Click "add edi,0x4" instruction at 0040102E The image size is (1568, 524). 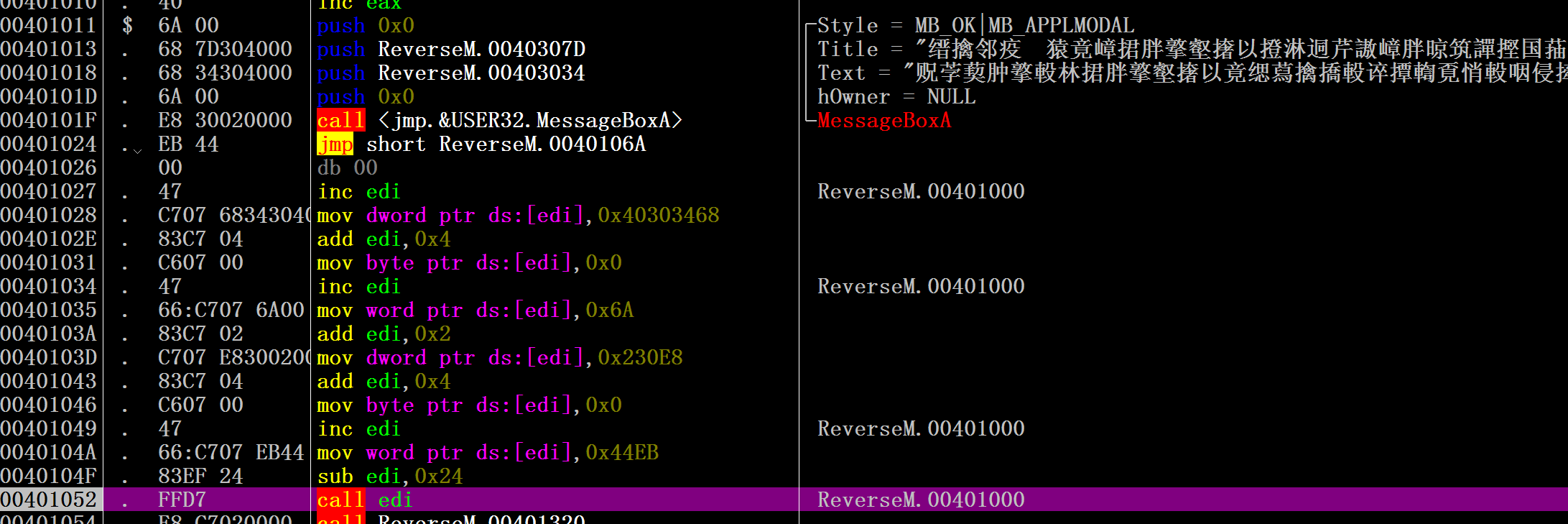click(x=384, y=239)
